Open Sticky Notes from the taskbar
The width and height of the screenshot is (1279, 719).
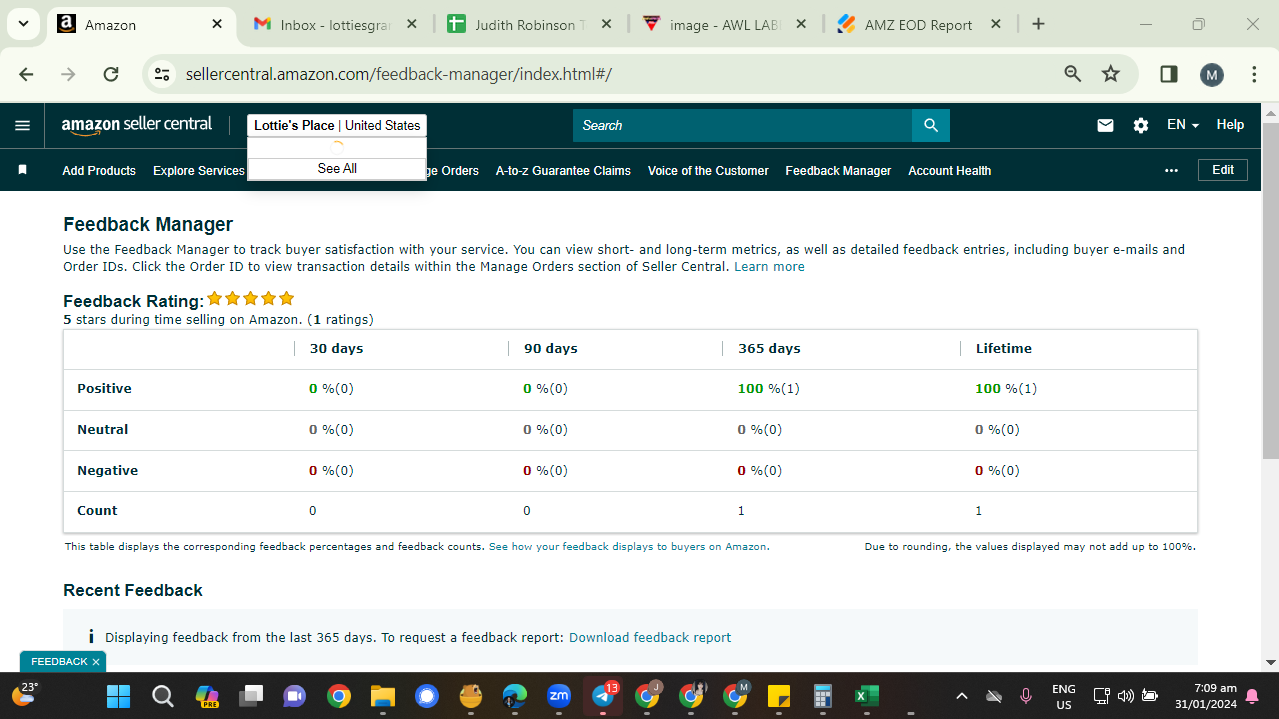click(779, 696)
